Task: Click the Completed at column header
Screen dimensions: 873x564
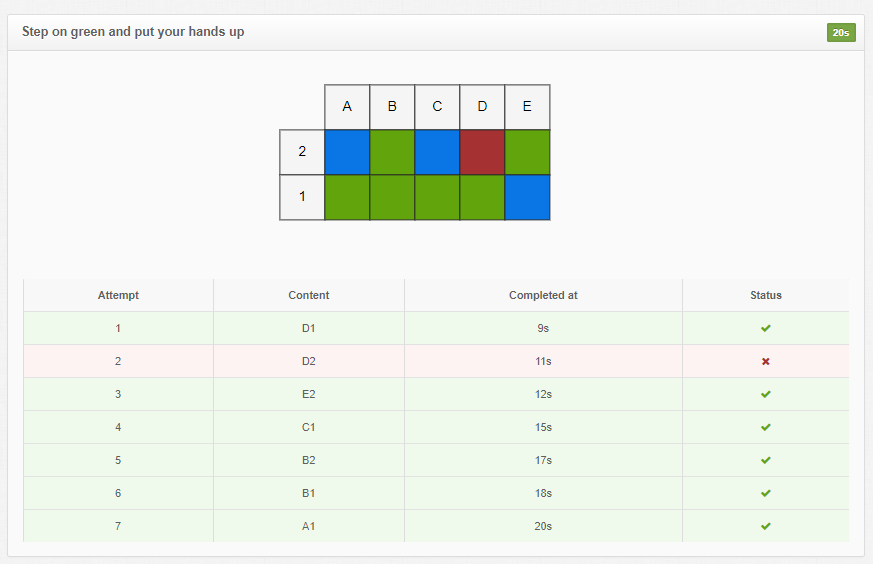Action: point(543,295)
